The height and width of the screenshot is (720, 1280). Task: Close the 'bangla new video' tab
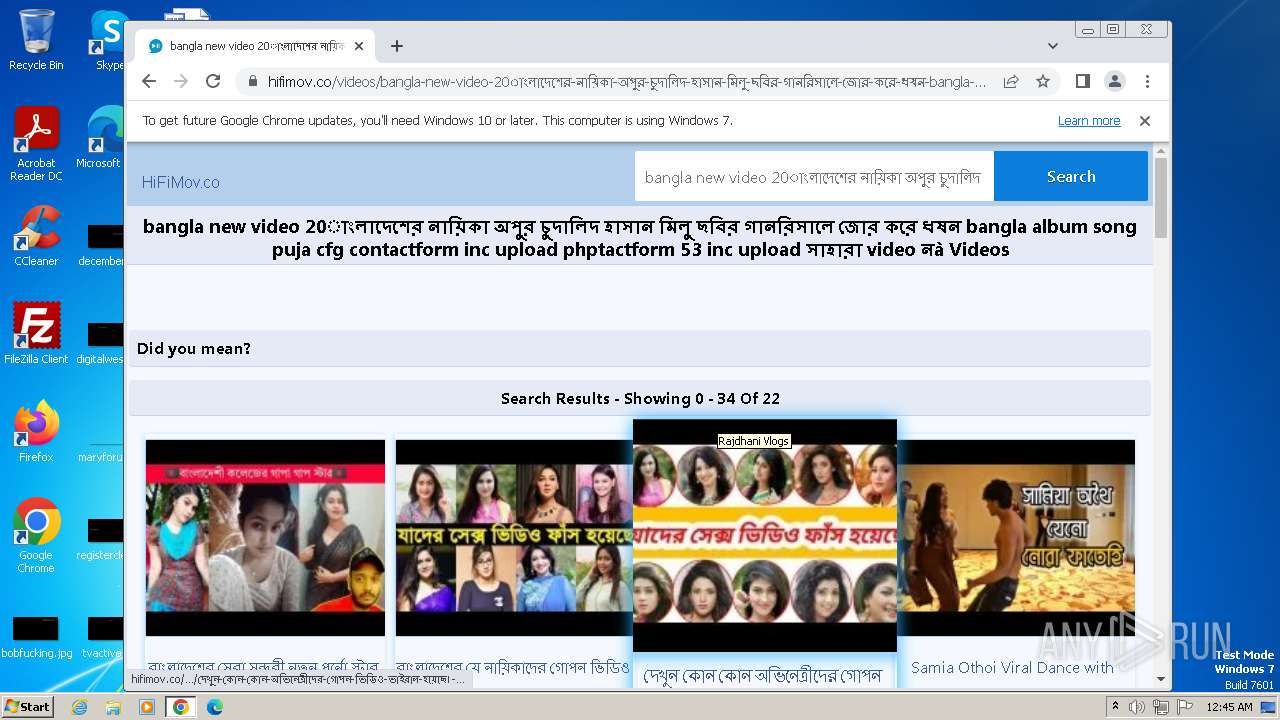click(359, 46)
